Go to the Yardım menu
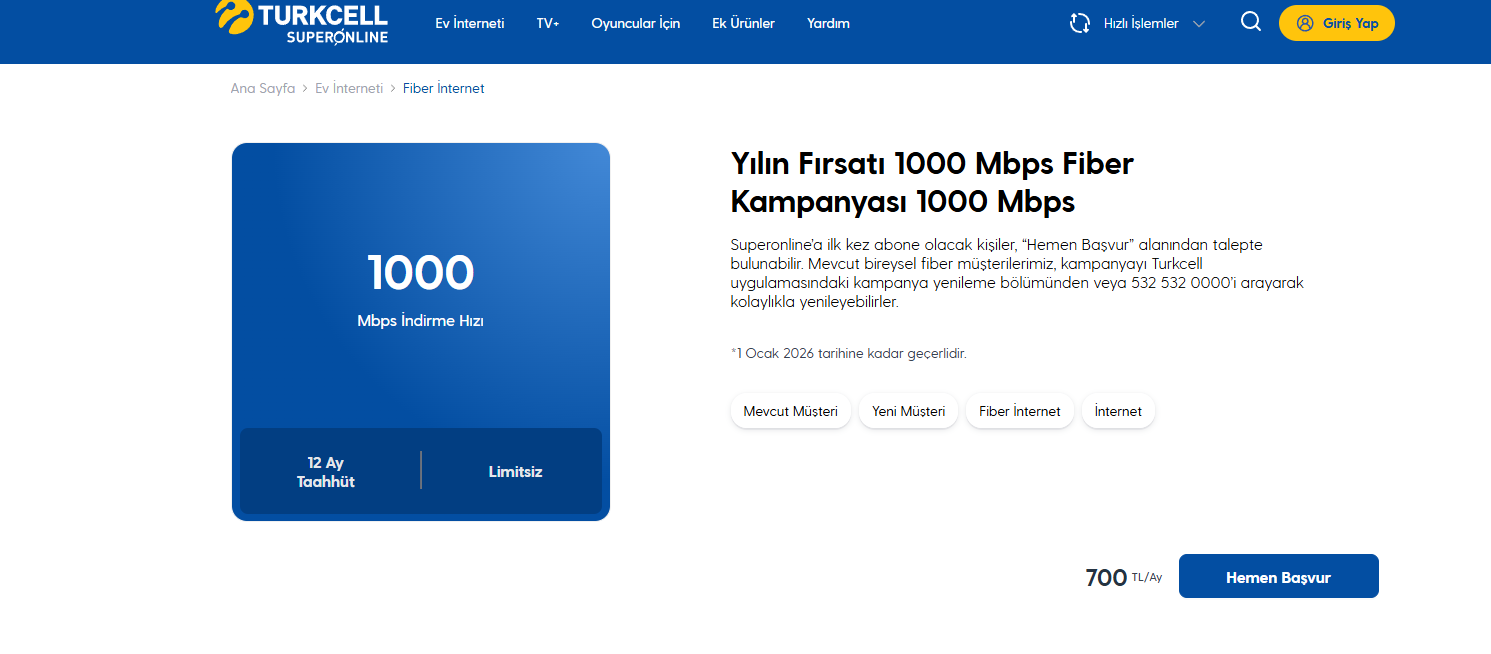The image size is (1491, 654). click(x=828, y=23)
